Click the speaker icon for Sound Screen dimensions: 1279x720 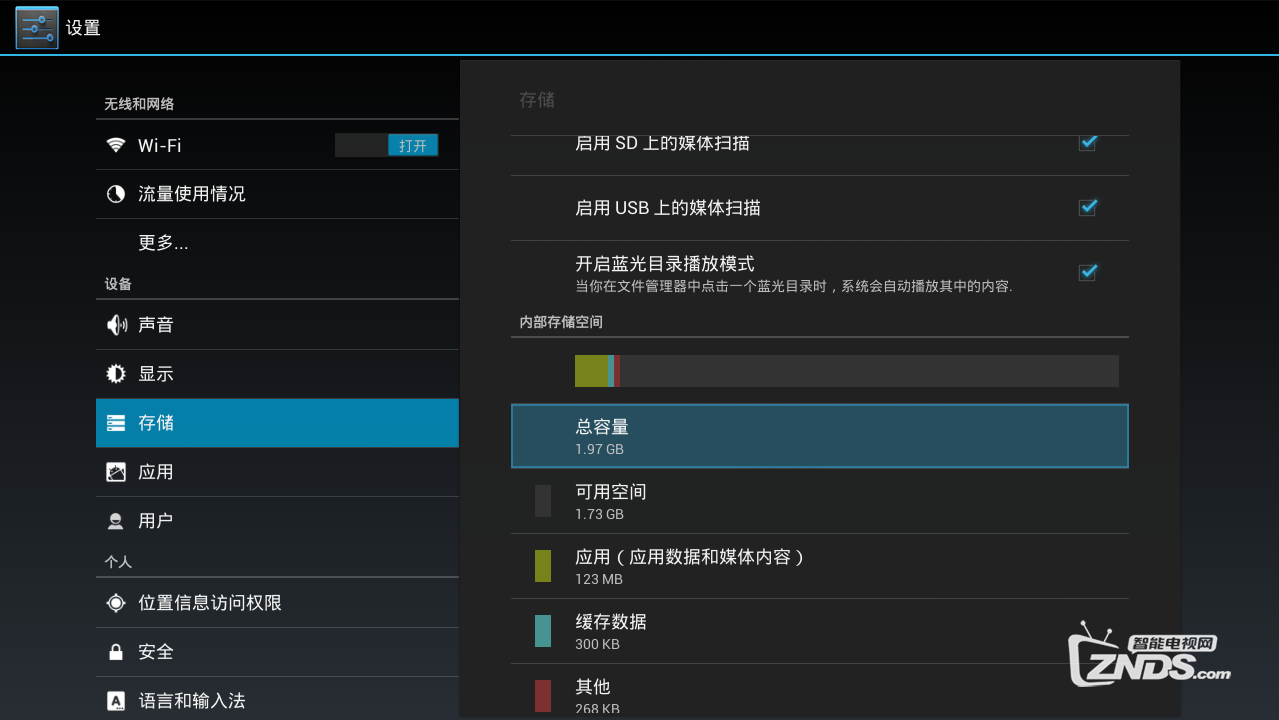[116, 325]
